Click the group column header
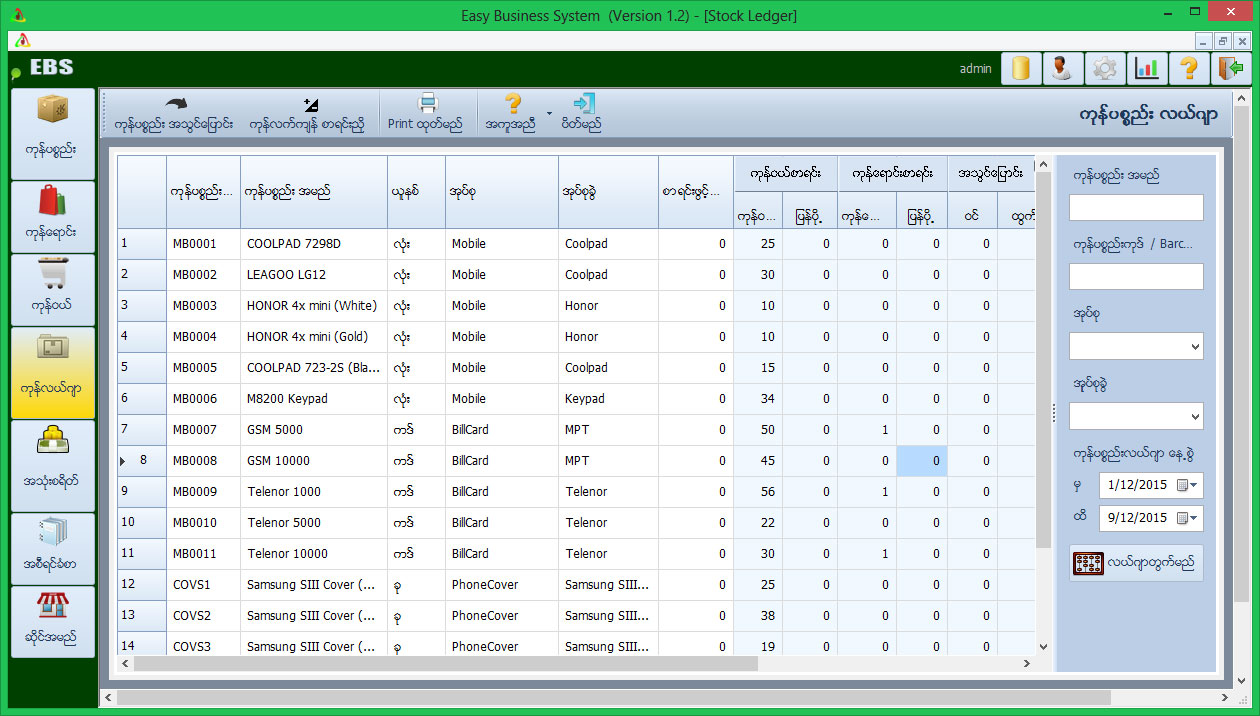The image size is (1260, 716). pyautogui.click(x=502, y=192)
